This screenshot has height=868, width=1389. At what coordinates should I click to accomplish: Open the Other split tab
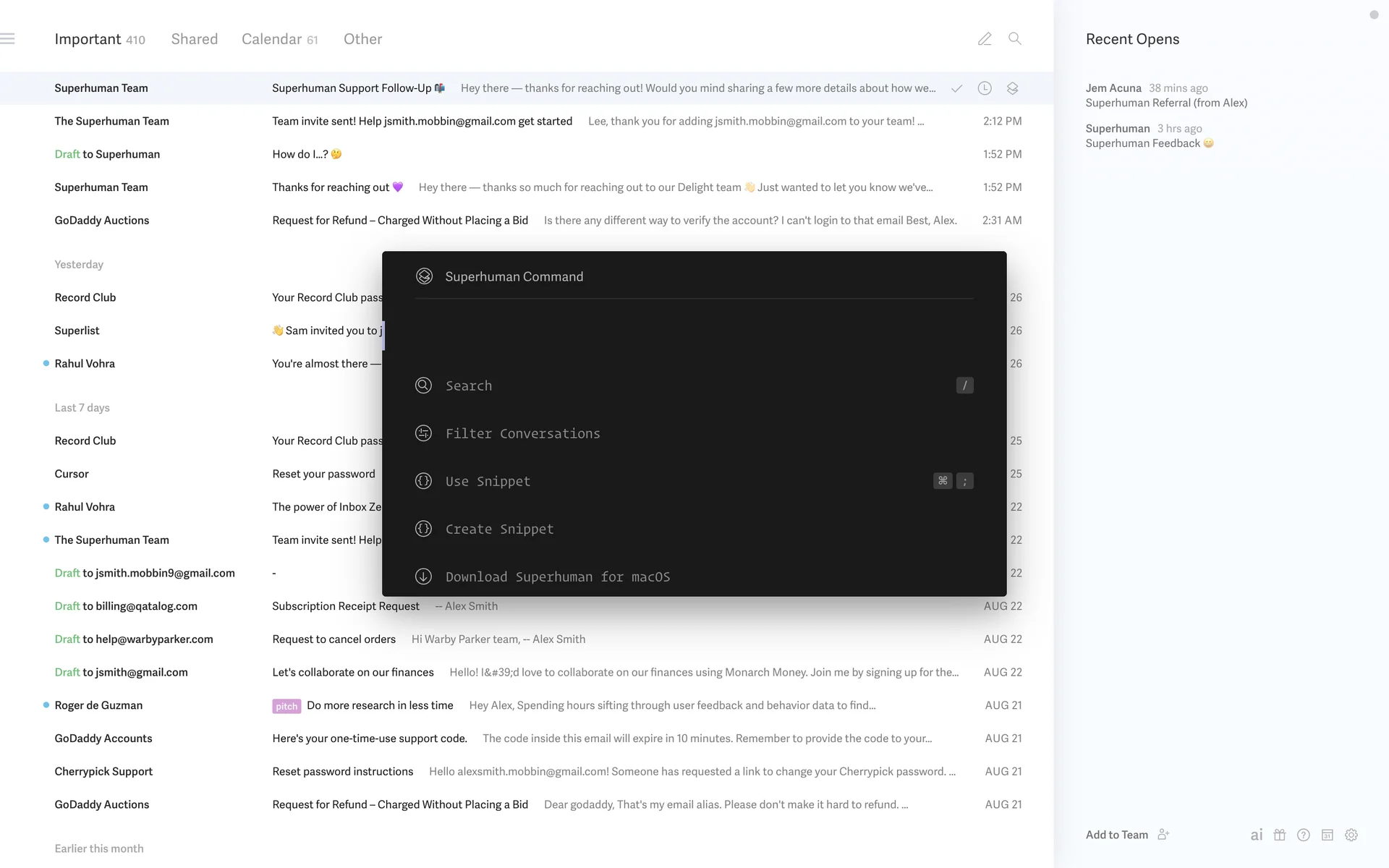[x=362, y=39]
